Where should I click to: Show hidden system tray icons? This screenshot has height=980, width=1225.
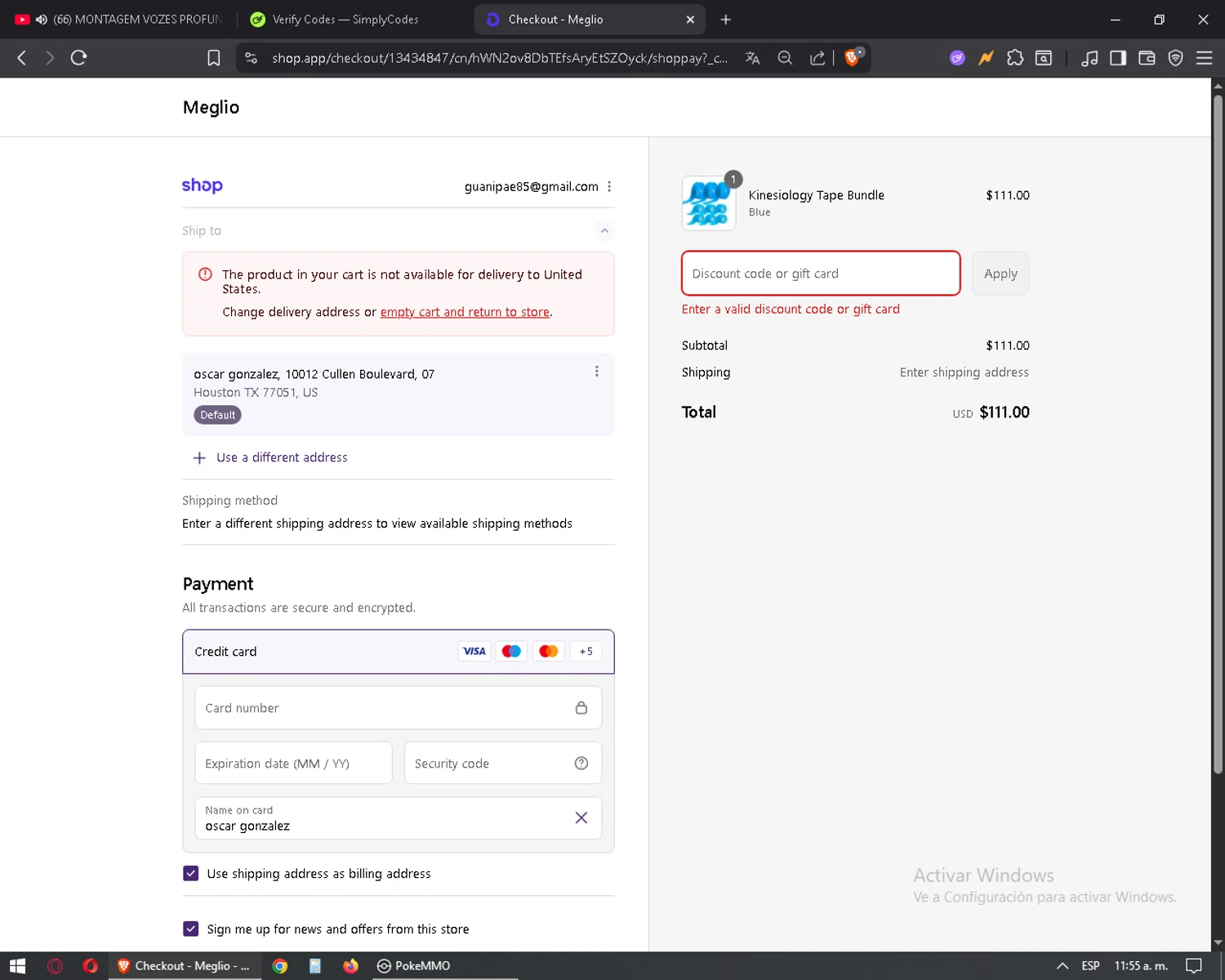click(x=1062, y=966)
